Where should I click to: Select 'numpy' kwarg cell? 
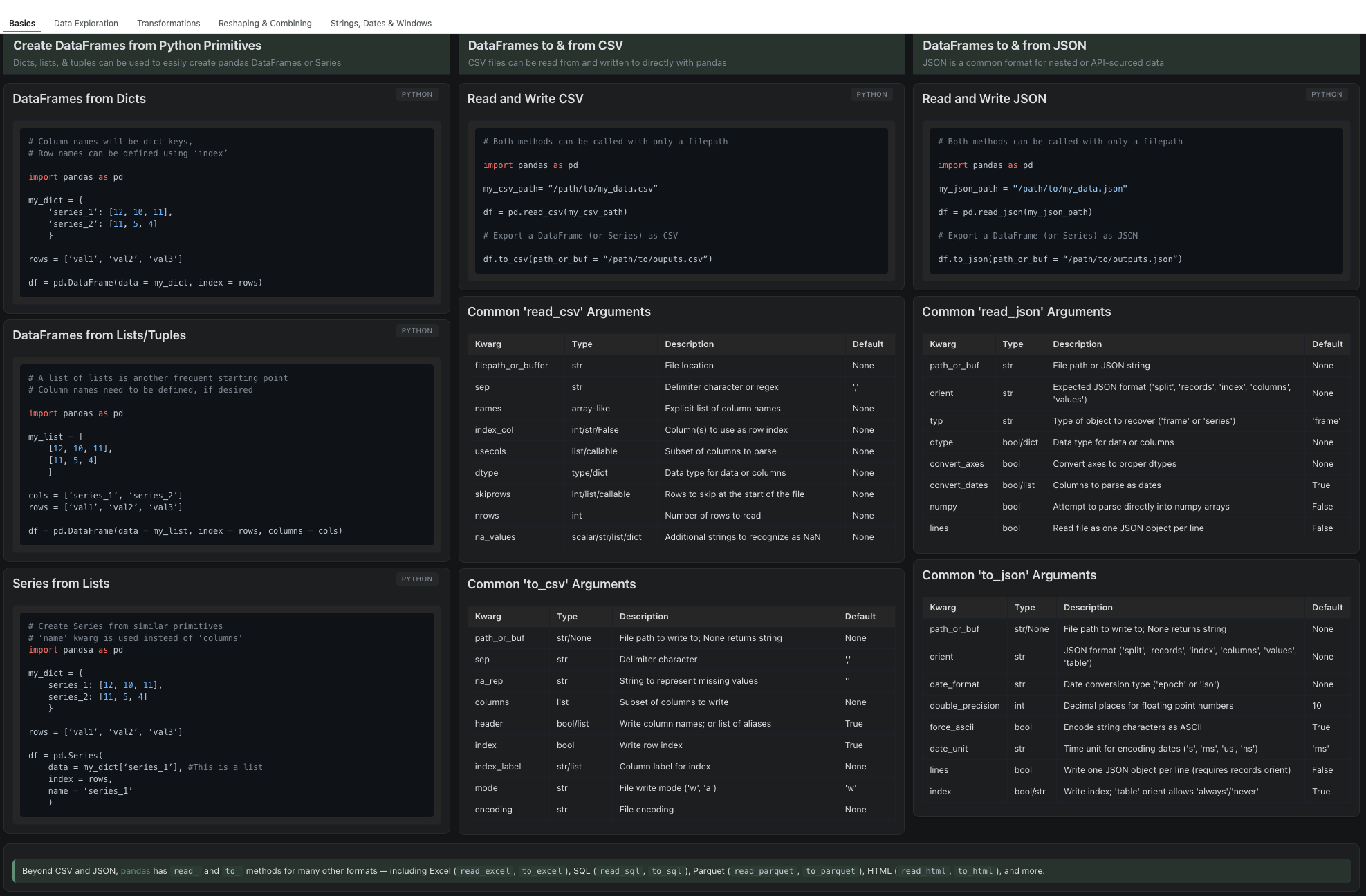pos(943,507)
